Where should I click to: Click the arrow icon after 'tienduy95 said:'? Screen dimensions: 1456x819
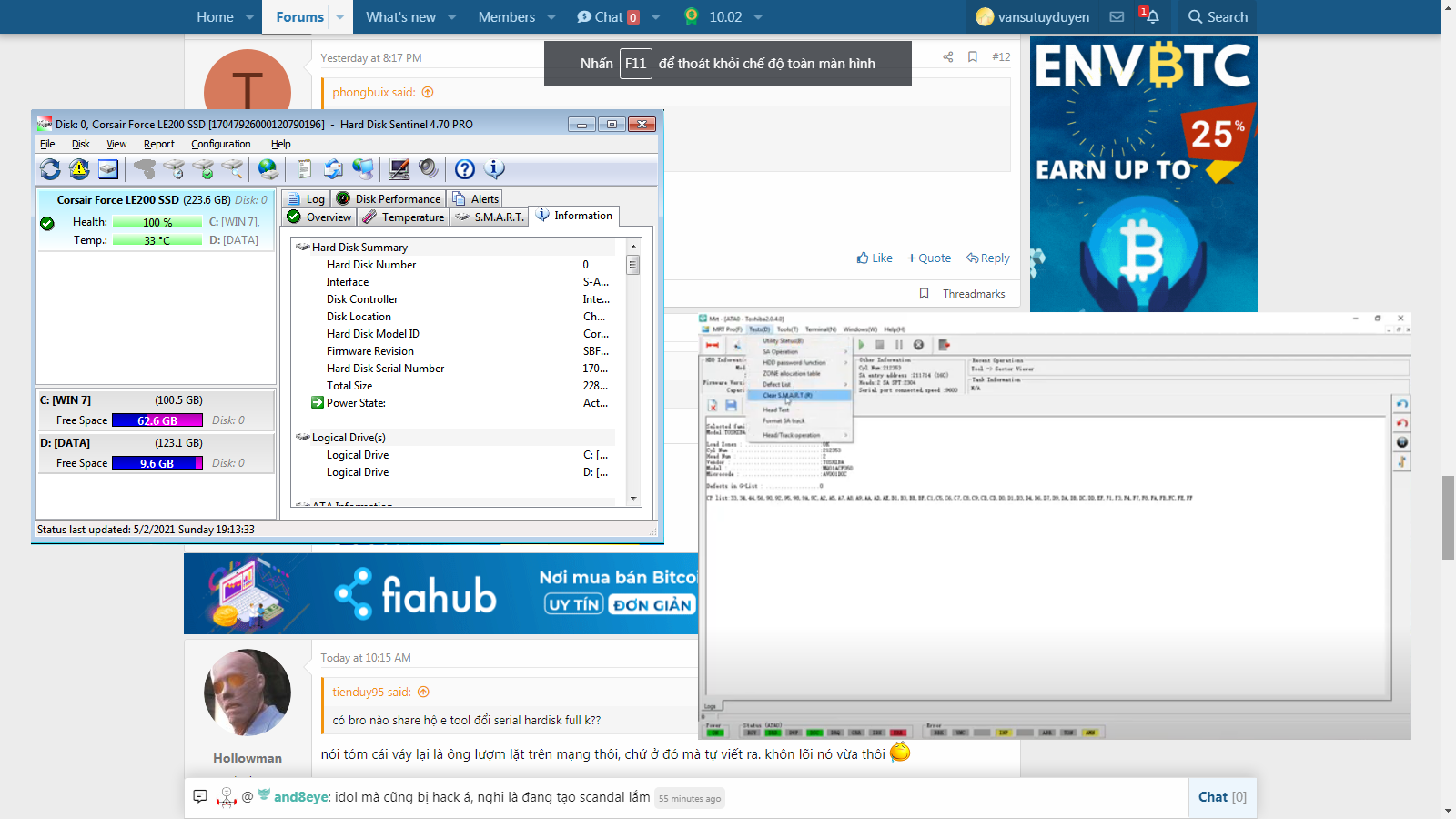(423, 692)
